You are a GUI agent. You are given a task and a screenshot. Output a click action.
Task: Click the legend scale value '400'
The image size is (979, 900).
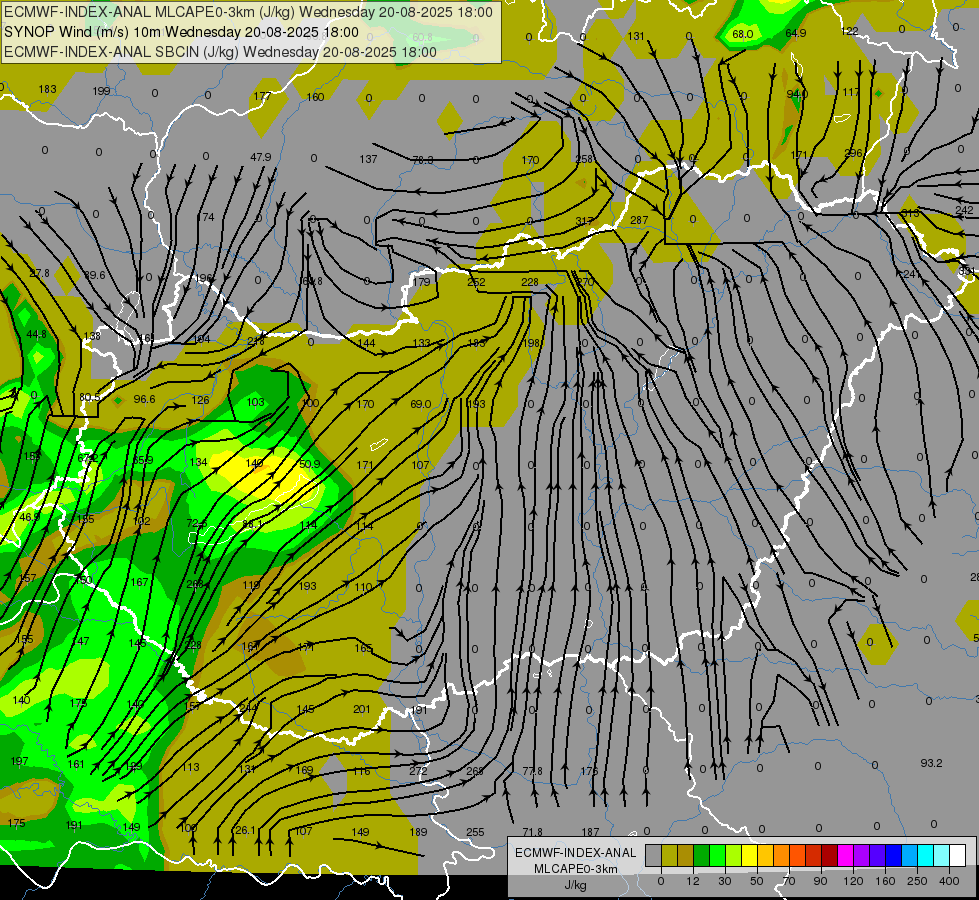tap(949, 881)
